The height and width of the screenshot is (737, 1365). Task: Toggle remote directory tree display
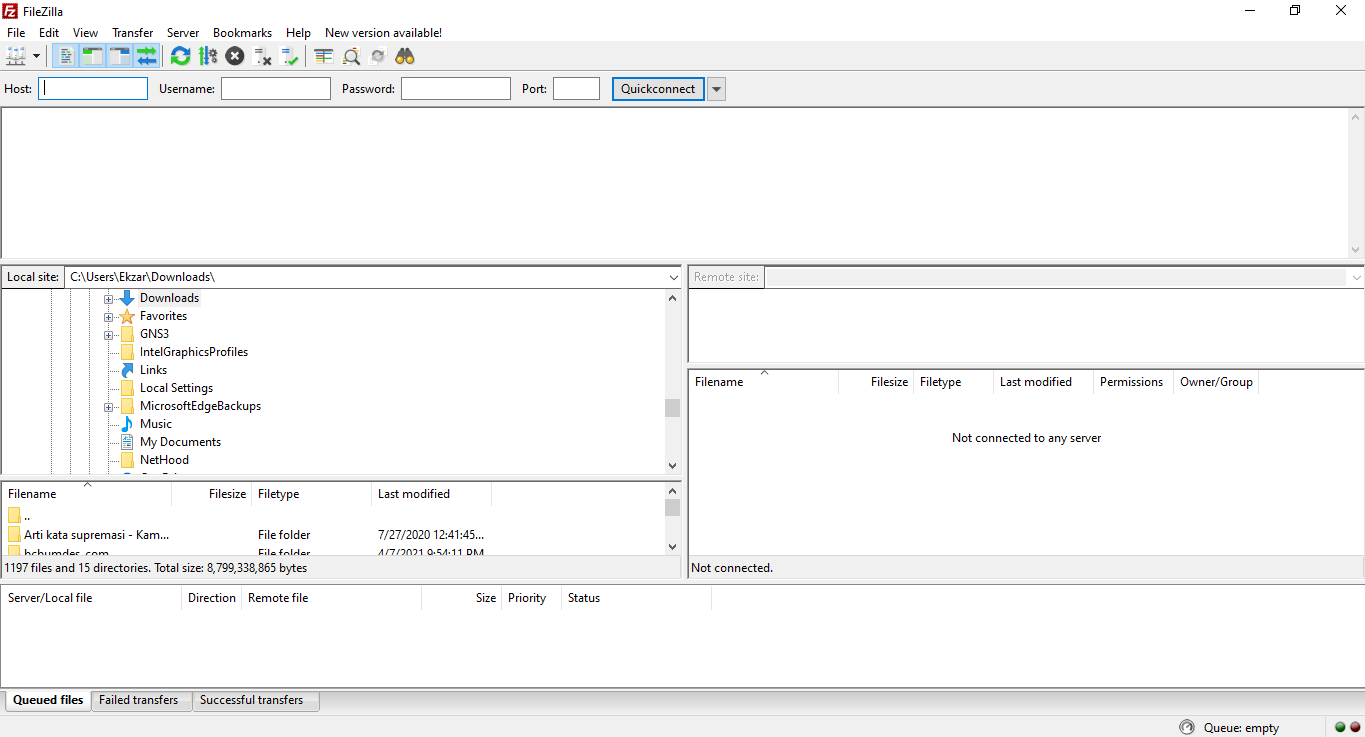pyautogui.click(x=119, y=56)
